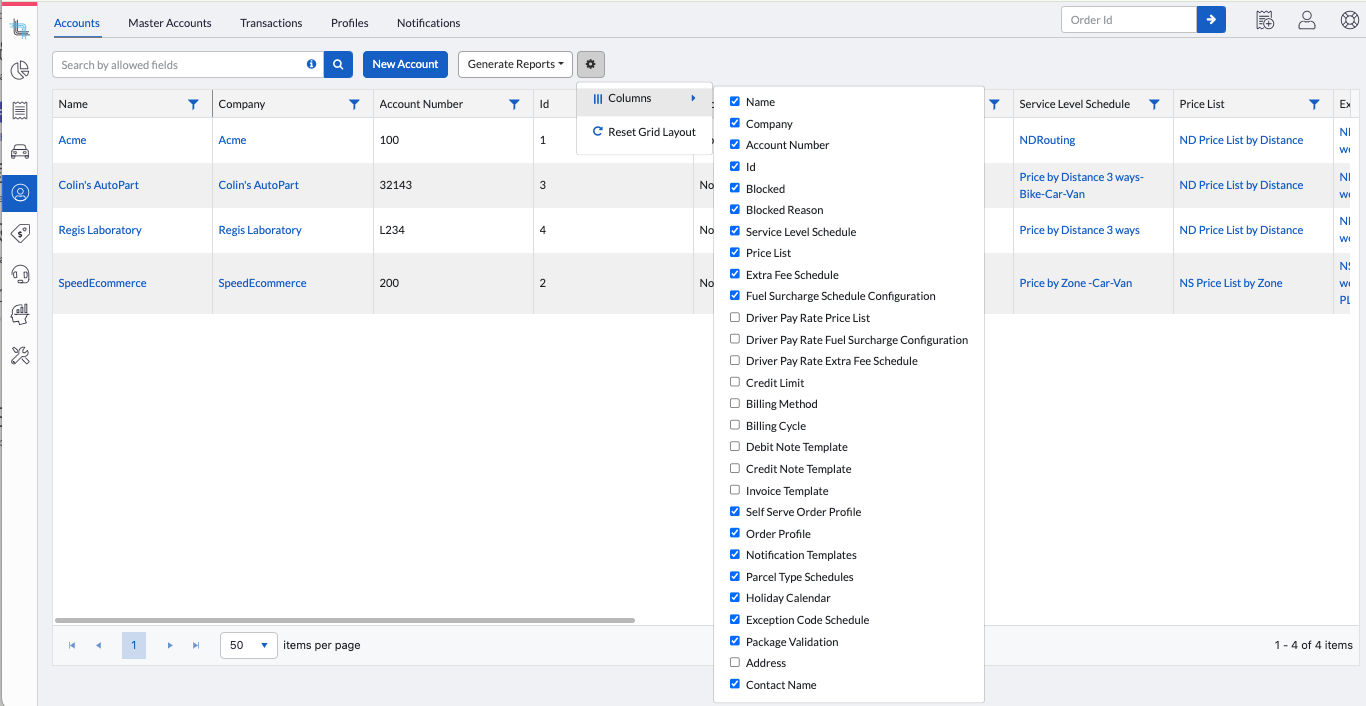Screen dimensions: 1366x706
Task: Switch to the Notifications tab
Action: pyautogui.click(x=429, y=23)
